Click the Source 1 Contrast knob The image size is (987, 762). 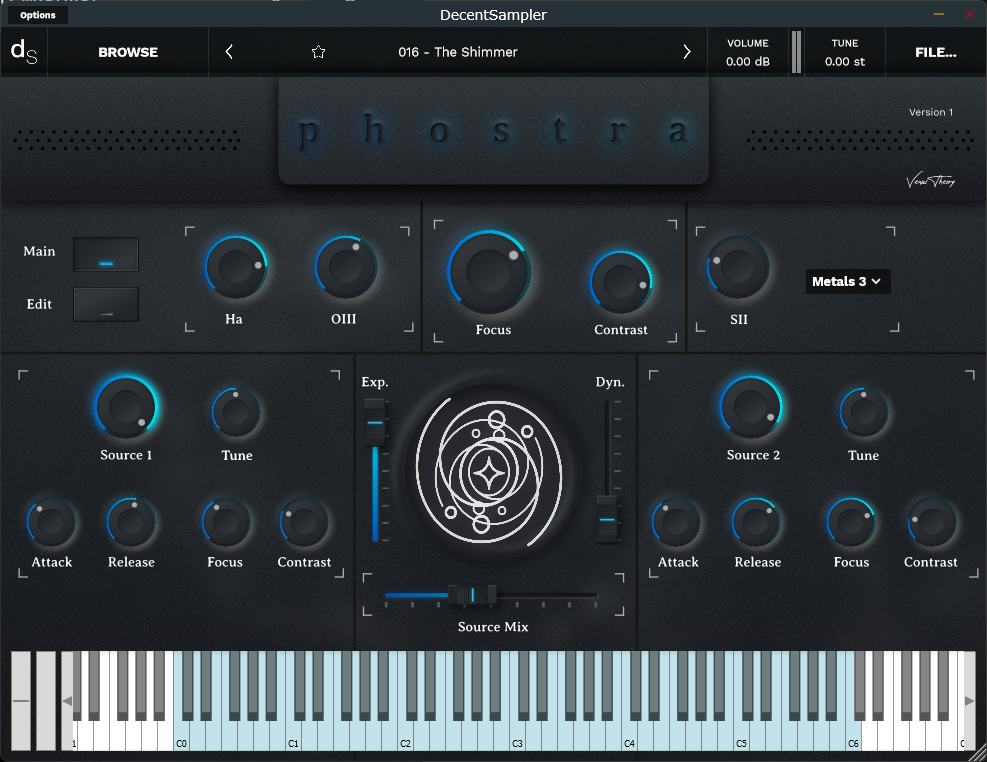coord(304,522)
